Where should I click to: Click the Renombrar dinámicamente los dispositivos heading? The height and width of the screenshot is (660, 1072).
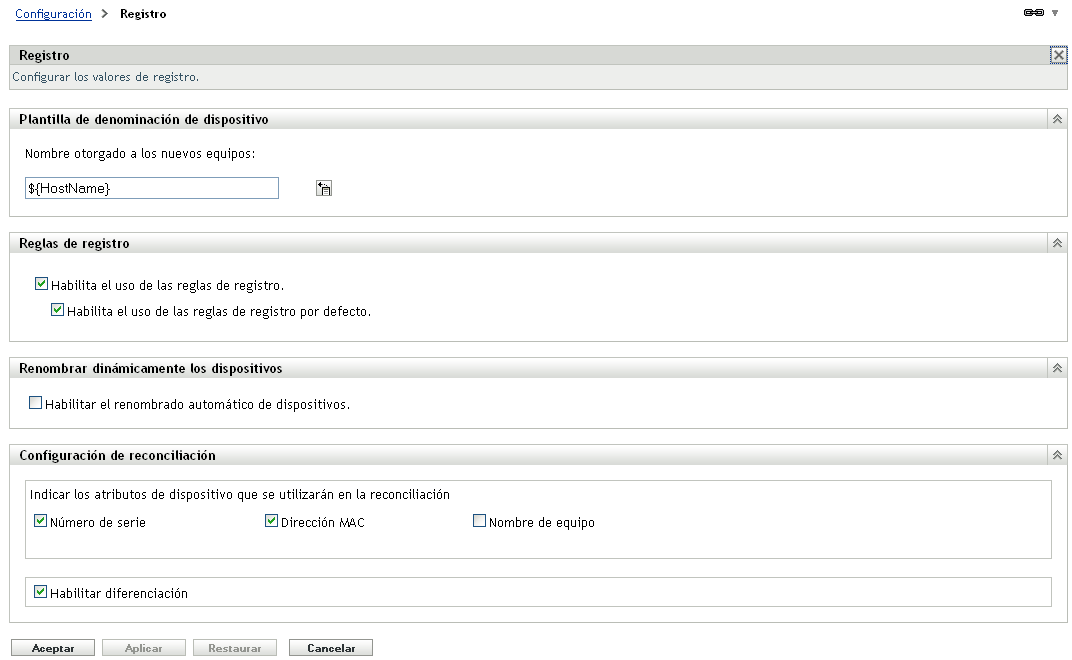point(150,369)
